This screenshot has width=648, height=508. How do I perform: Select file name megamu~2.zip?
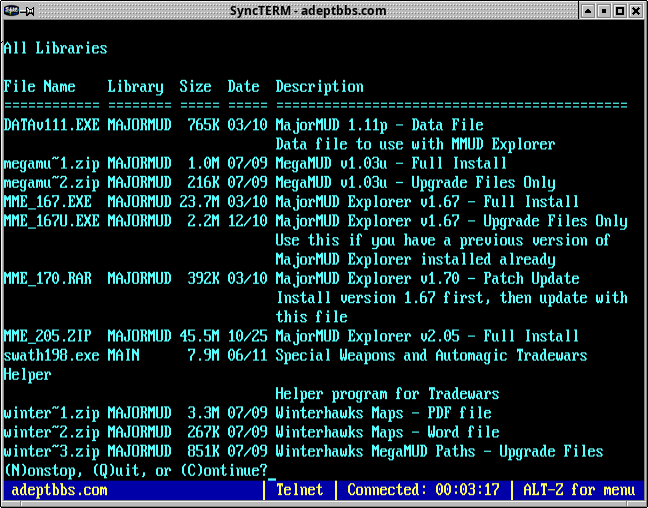pos(52,183)
